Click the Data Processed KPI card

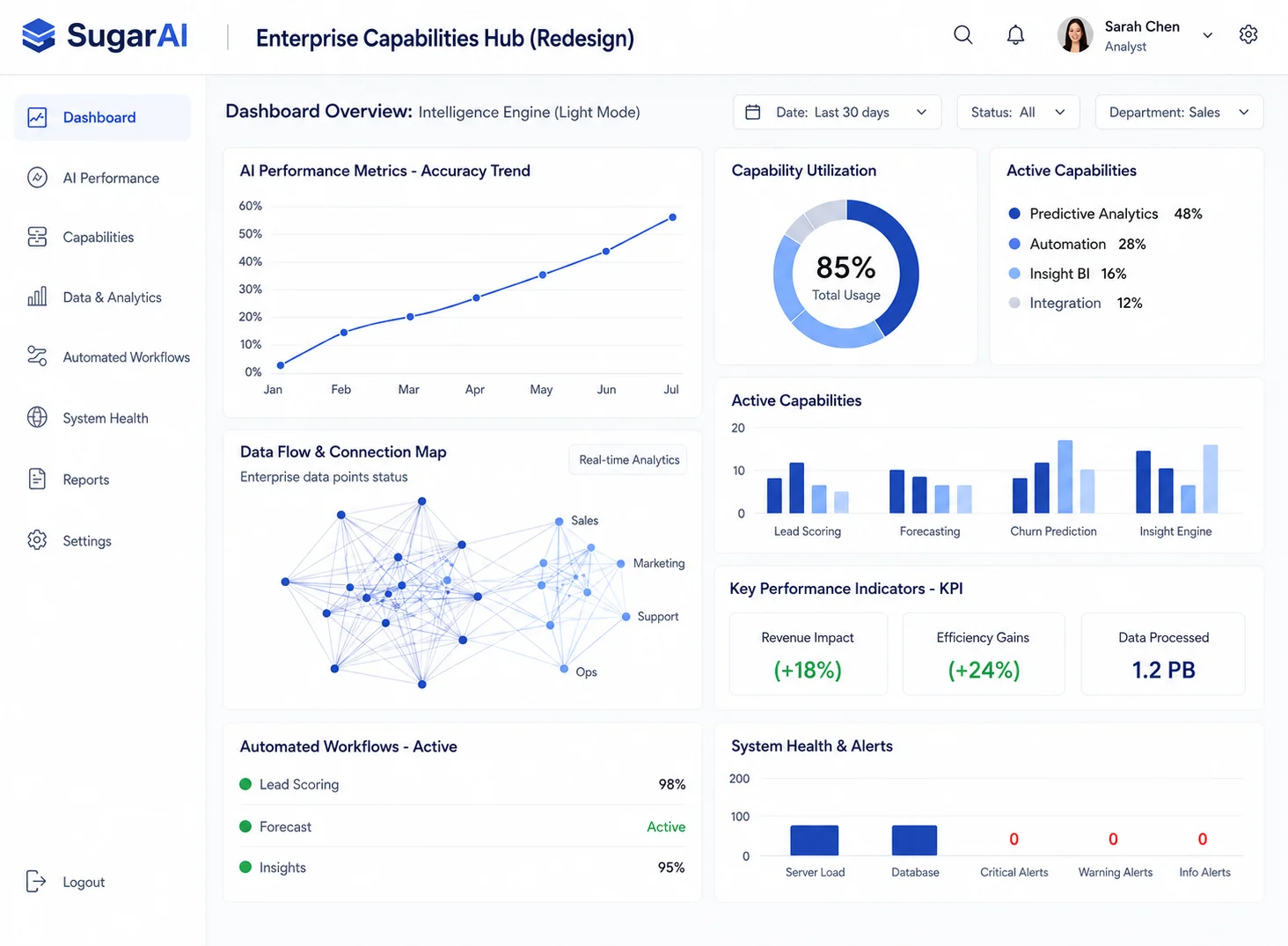(1163, 654)
